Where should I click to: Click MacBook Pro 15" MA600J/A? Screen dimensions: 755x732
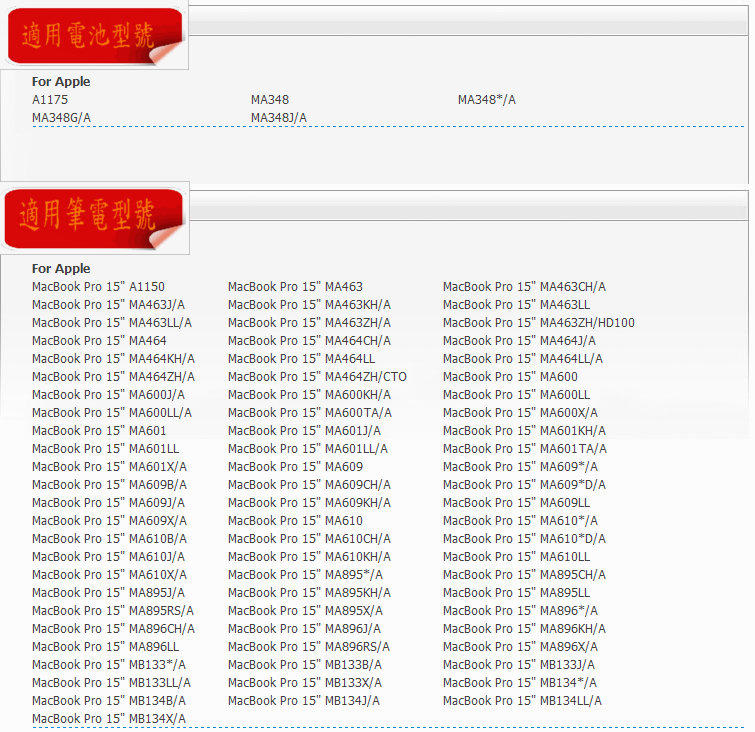click(x=108, y=394)
